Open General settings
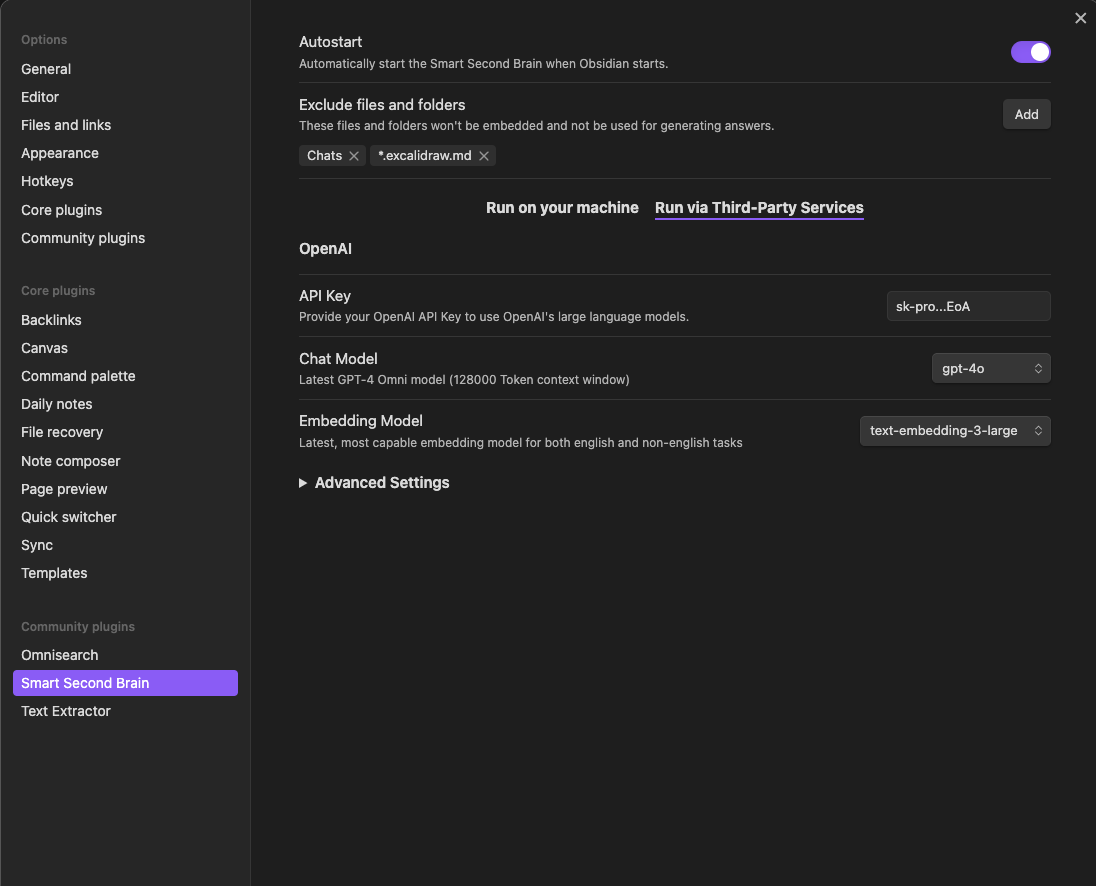Image resolution: width=1096 pixels, height=886 pixels. tap(46, 69)
